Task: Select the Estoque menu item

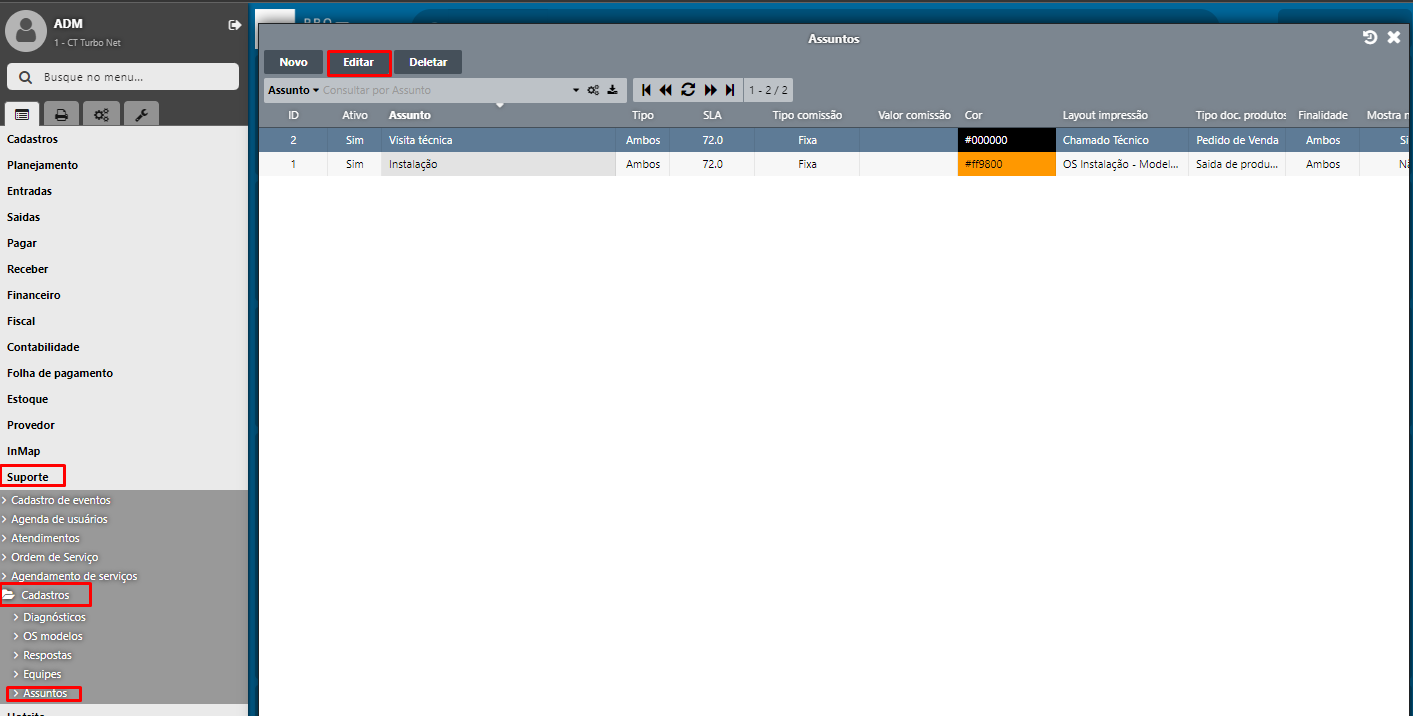Action: point(28,399)
